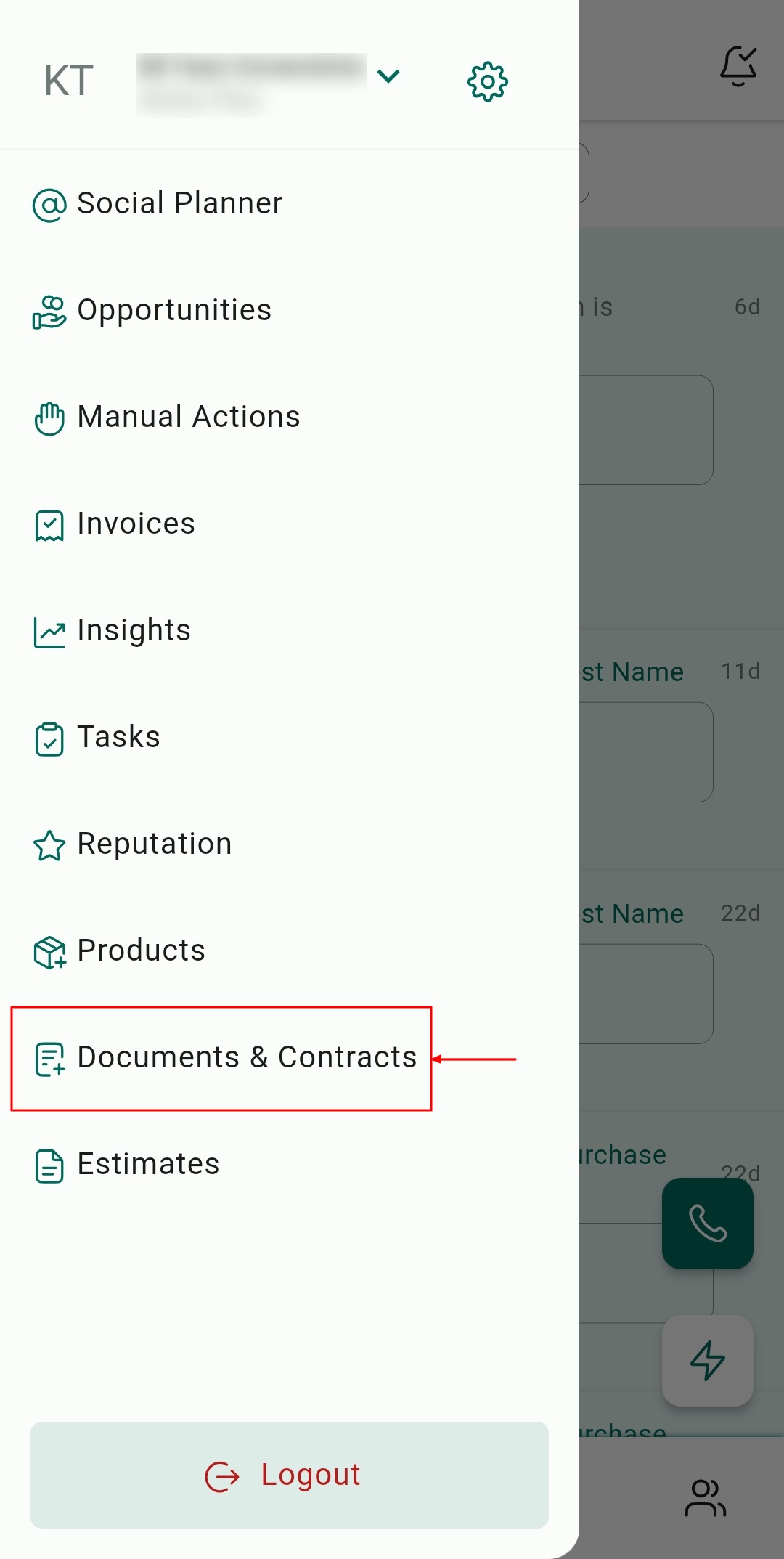
Task: Open Documents & Contracts
Action: click(247, 1057)
